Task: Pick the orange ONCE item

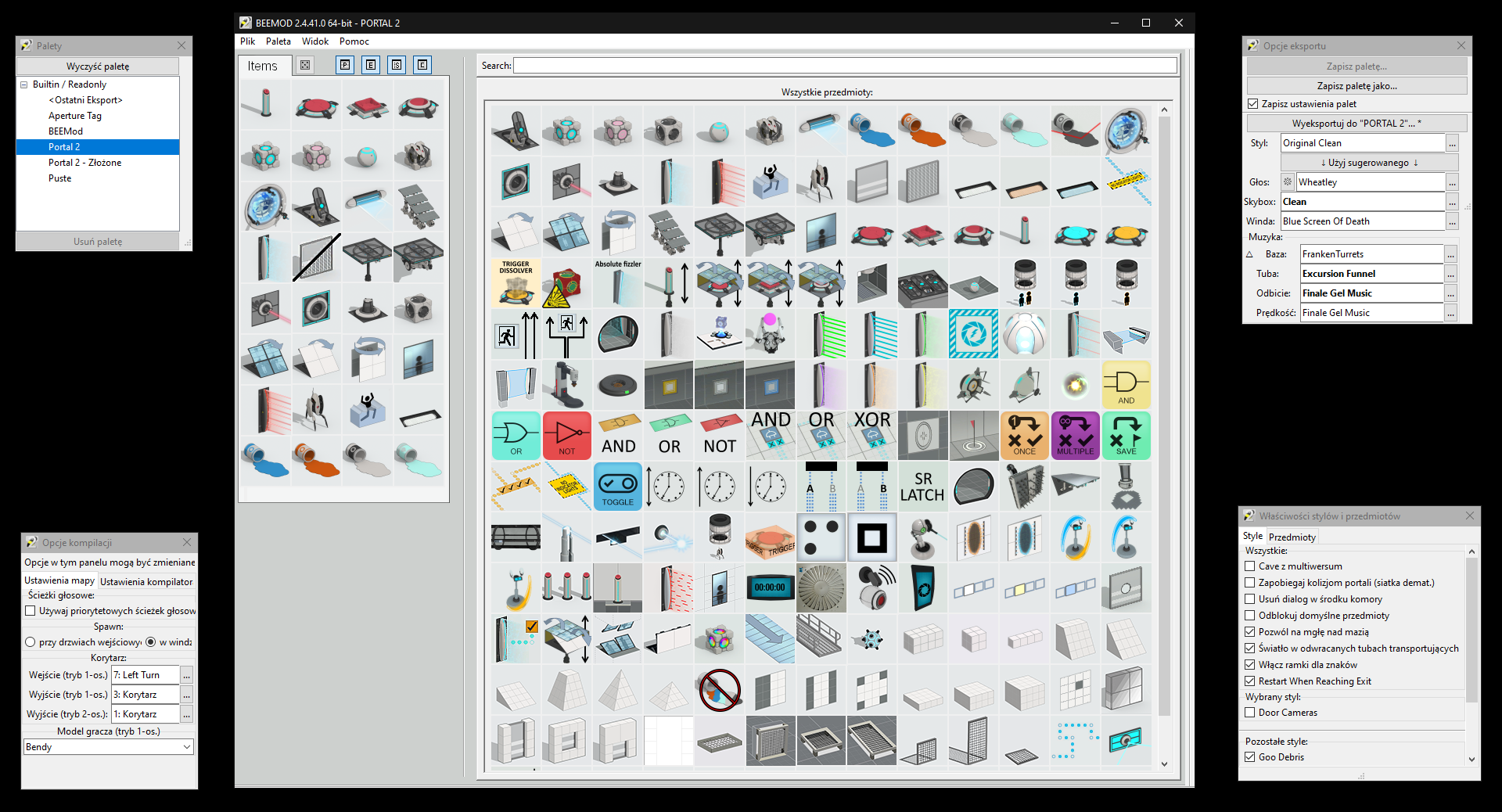Action: tap(1024, 436)
